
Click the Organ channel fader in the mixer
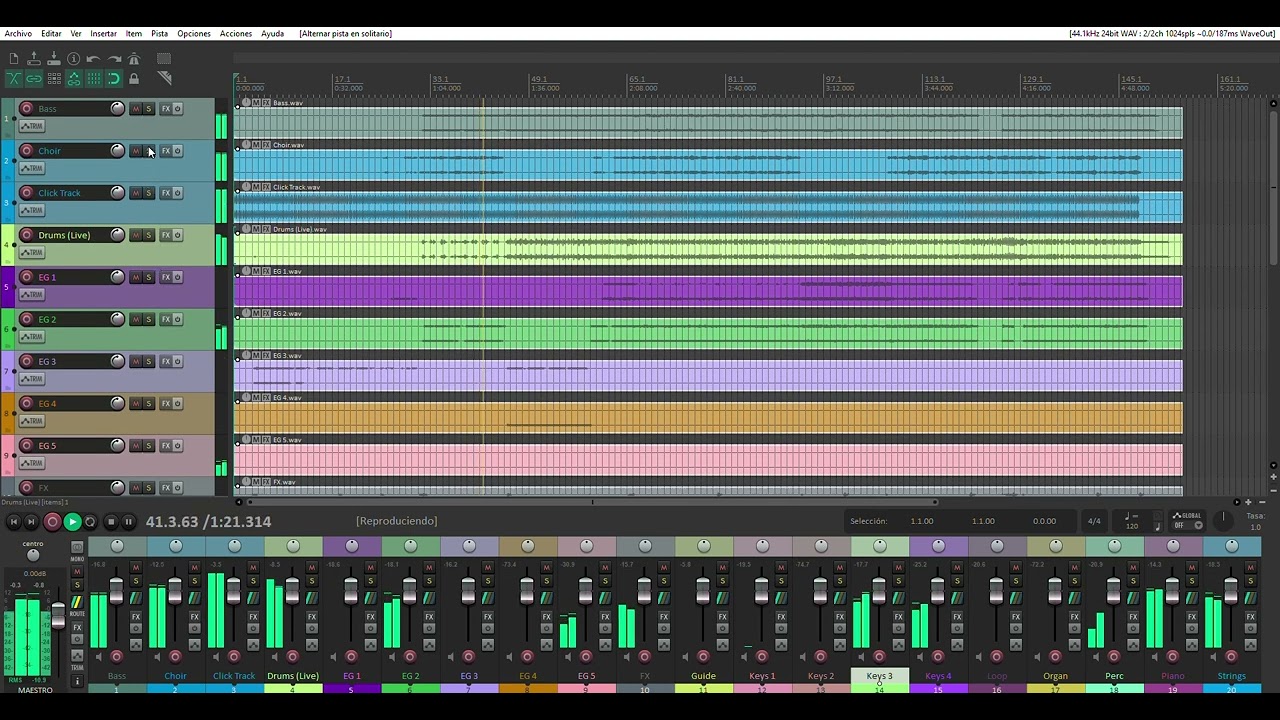click(x=1055, y=591)
